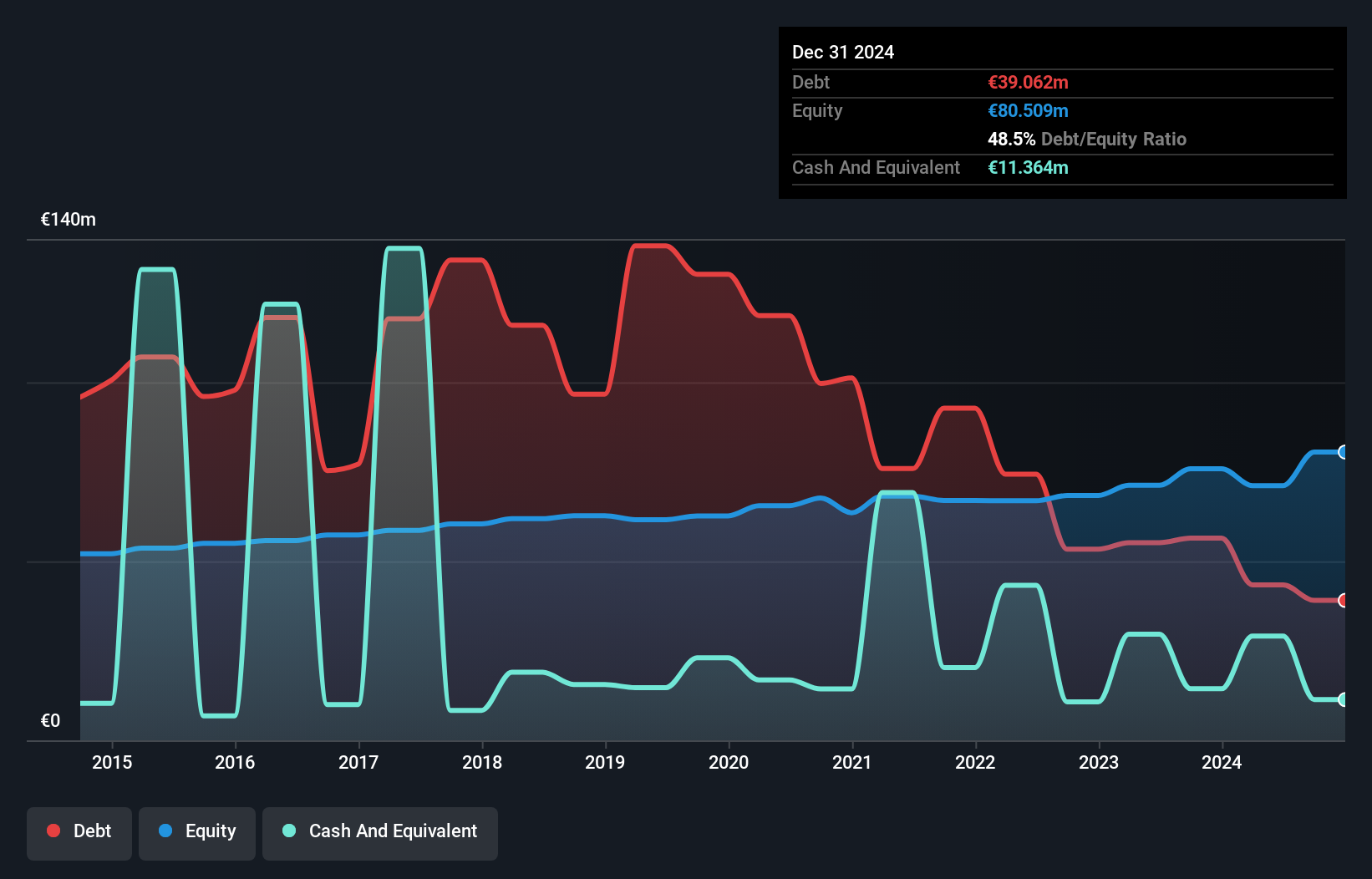Click the €140m y-axis label
Viewport: 1372px width, 879px height.
pyautogui.click(x=69, y=220)
